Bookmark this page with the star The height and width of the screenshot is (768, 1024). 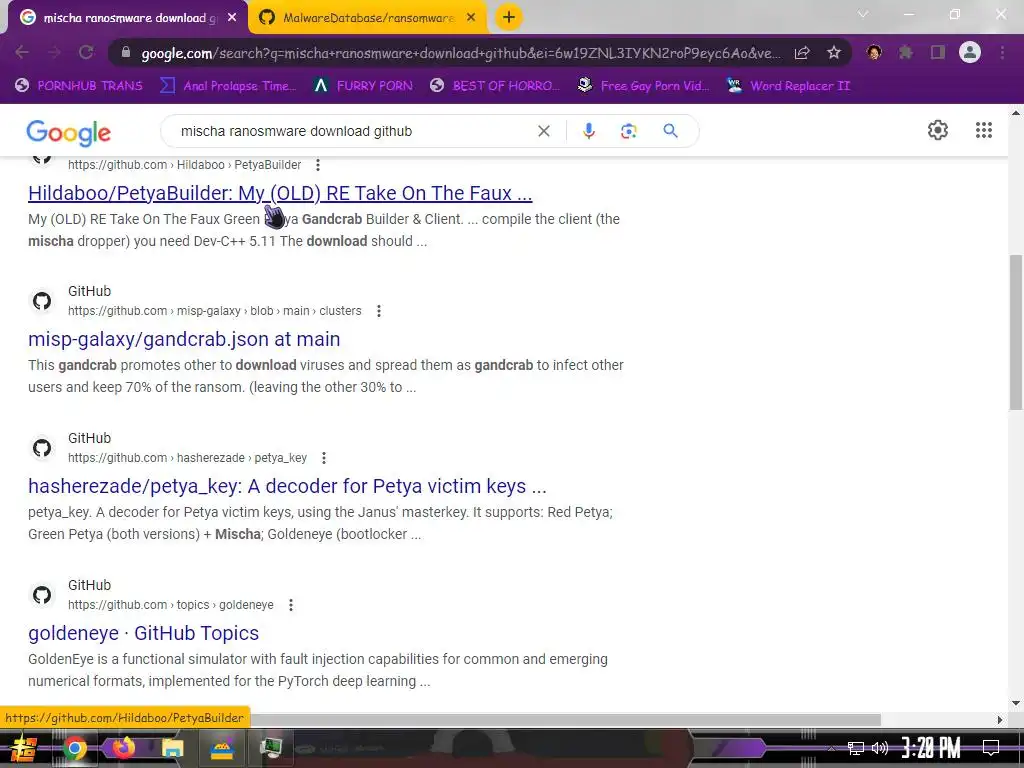click(834, 53)
